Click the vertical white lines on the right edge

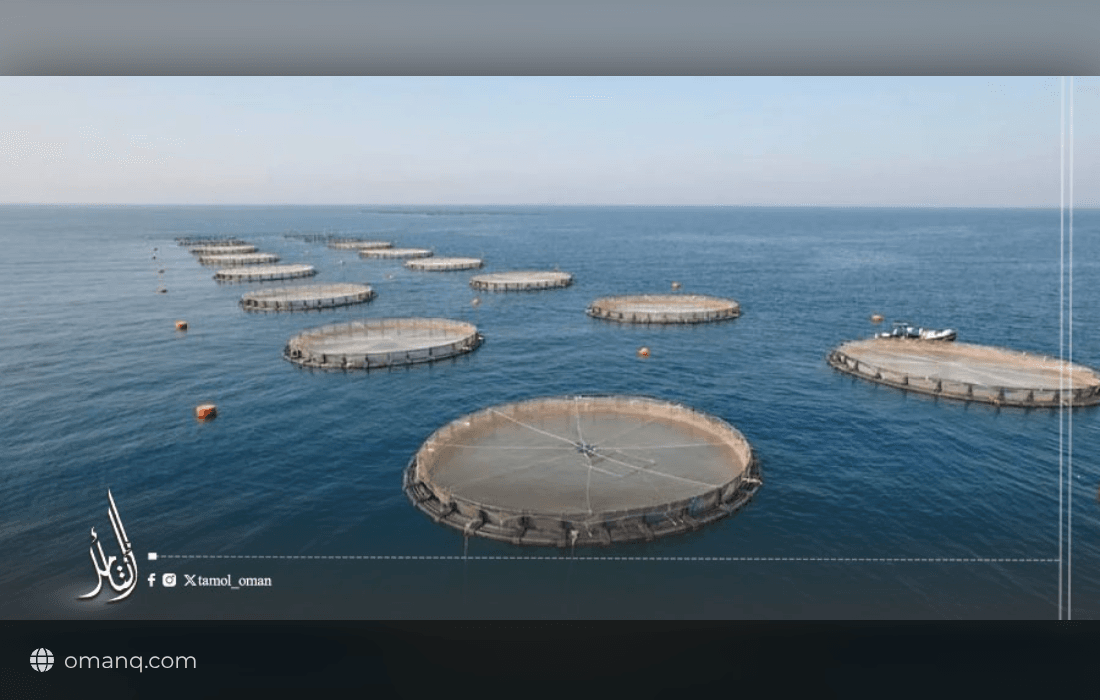click(1066, 347)
